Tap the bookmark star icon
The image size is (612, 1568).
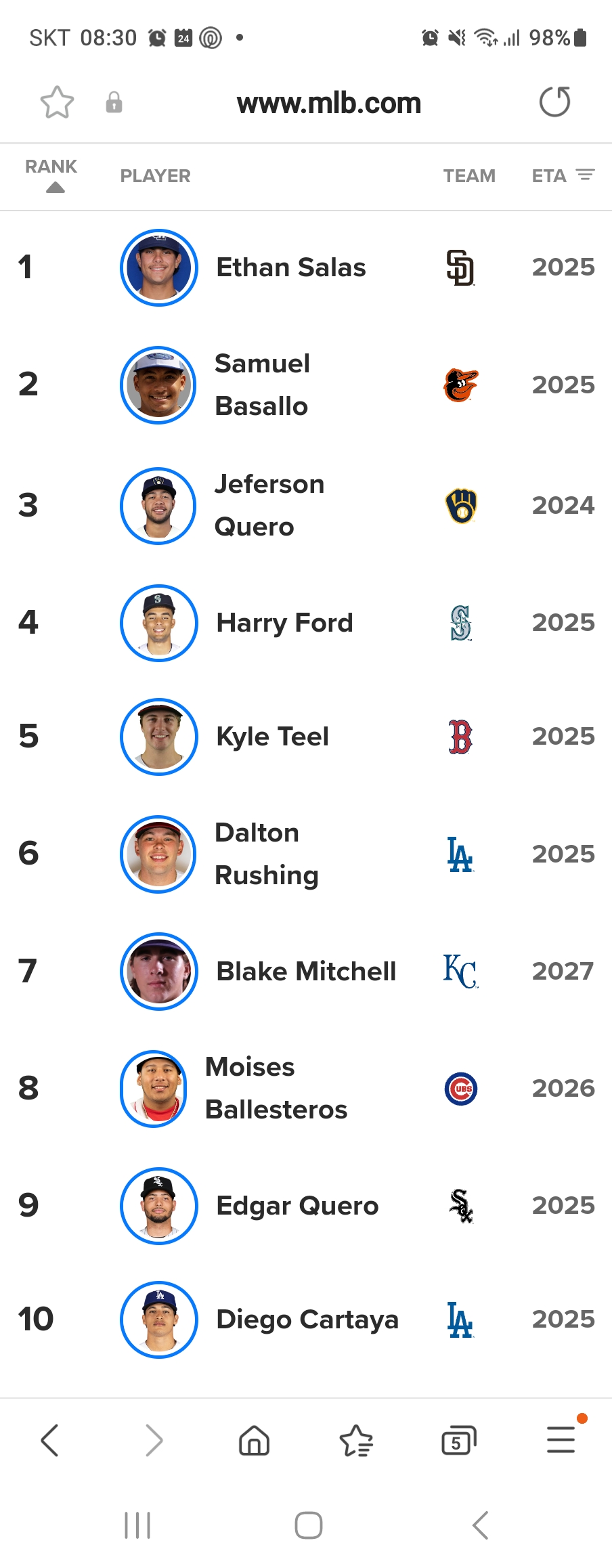pos(57,103)
